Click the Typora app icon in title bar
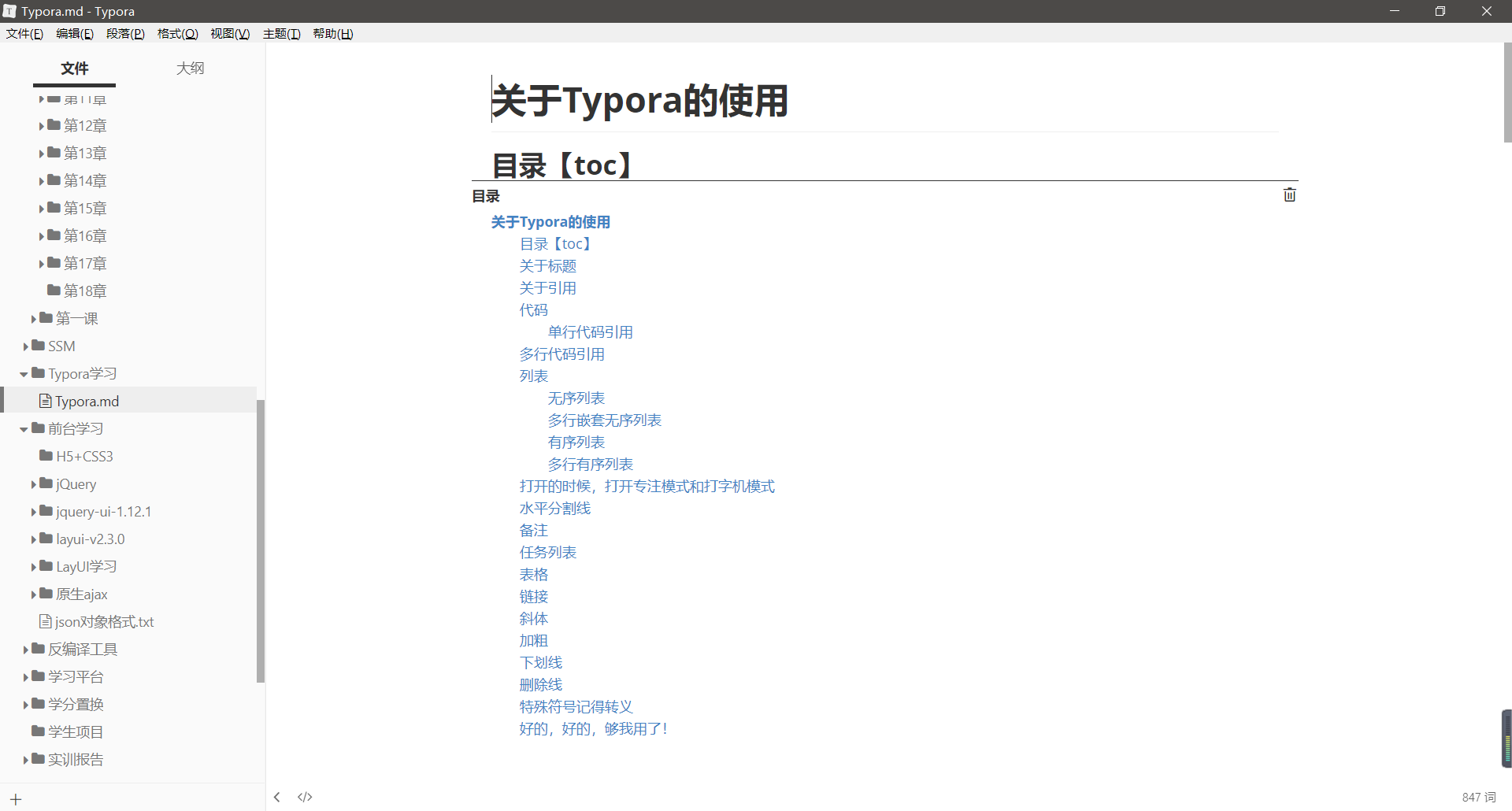Screen dimensions: 1512x811 coord(9,11)
